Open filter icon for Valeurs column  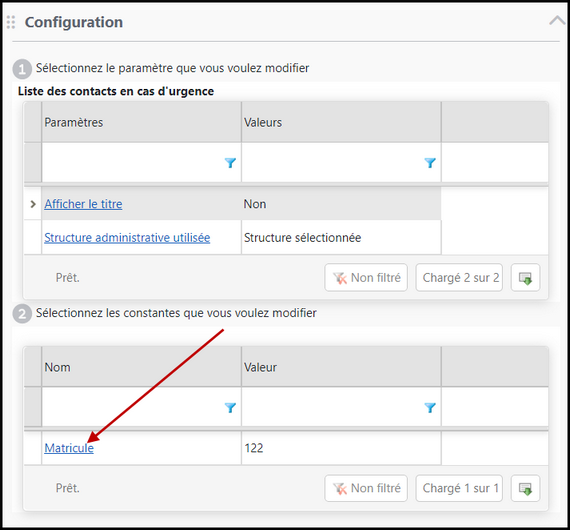point(430,163)
